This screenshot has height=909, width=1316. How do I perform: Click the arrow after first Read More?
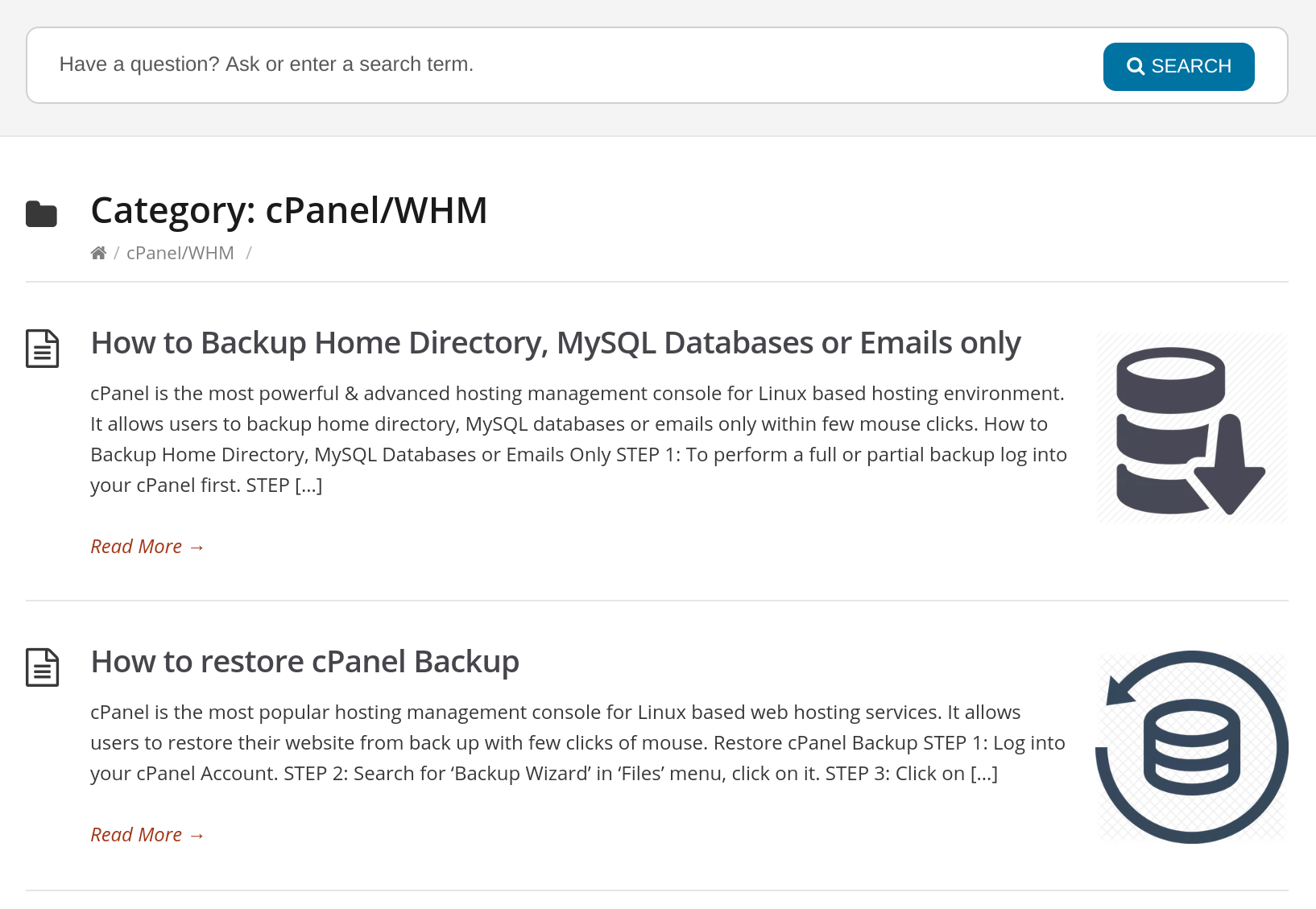click(x=197, y=547)
